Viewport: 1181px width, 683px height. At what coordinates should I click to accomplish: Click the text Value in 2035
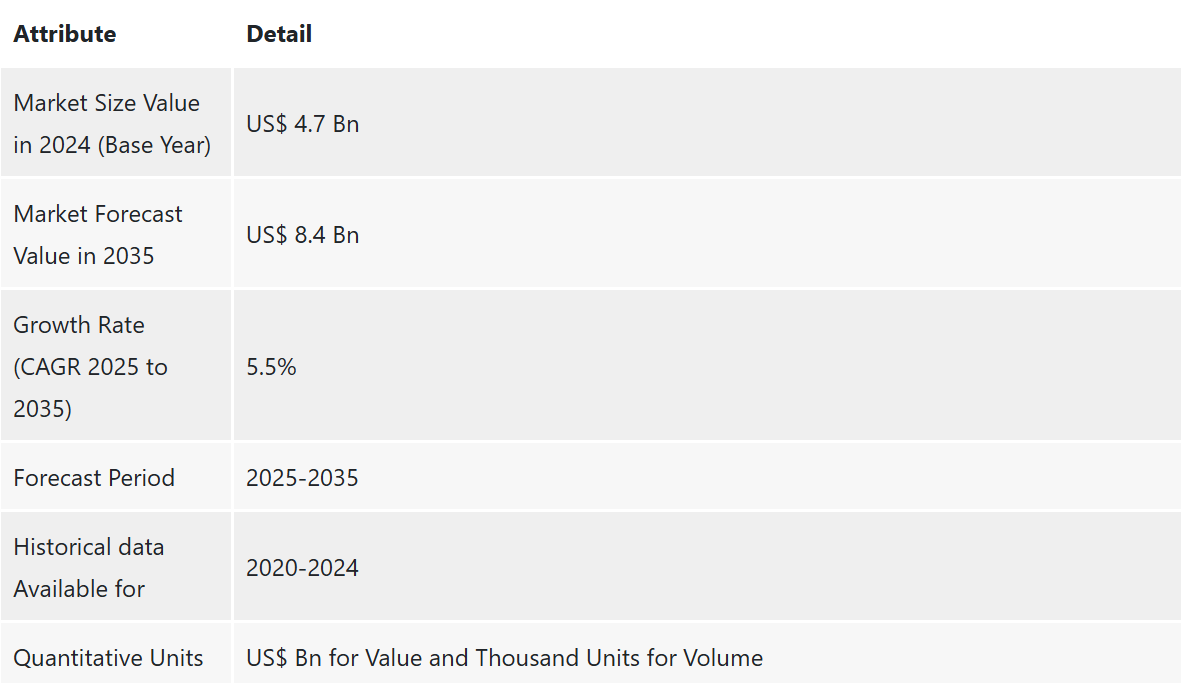[x=84, y=255]
